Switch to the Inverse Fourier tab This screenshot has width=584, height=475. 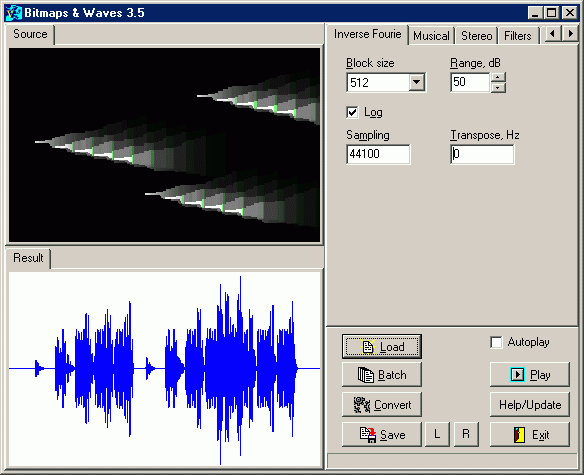367,34
